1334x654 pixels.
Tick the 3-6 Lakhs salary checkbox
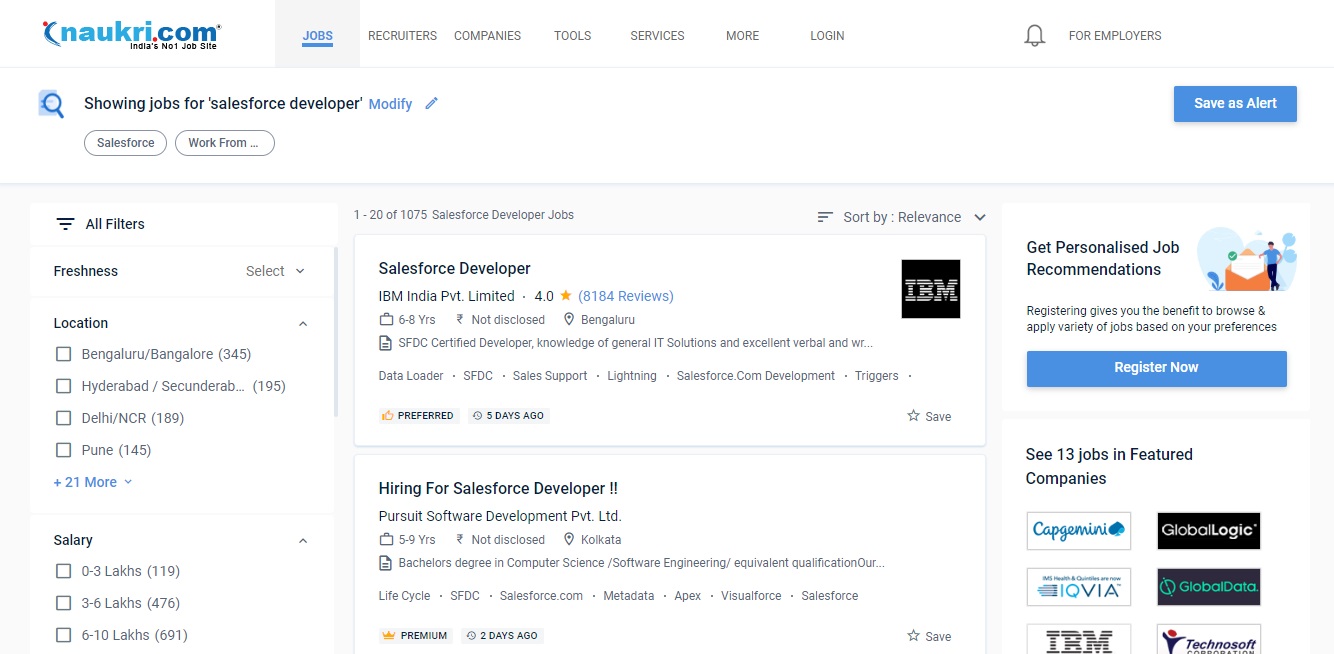point(64,603)
